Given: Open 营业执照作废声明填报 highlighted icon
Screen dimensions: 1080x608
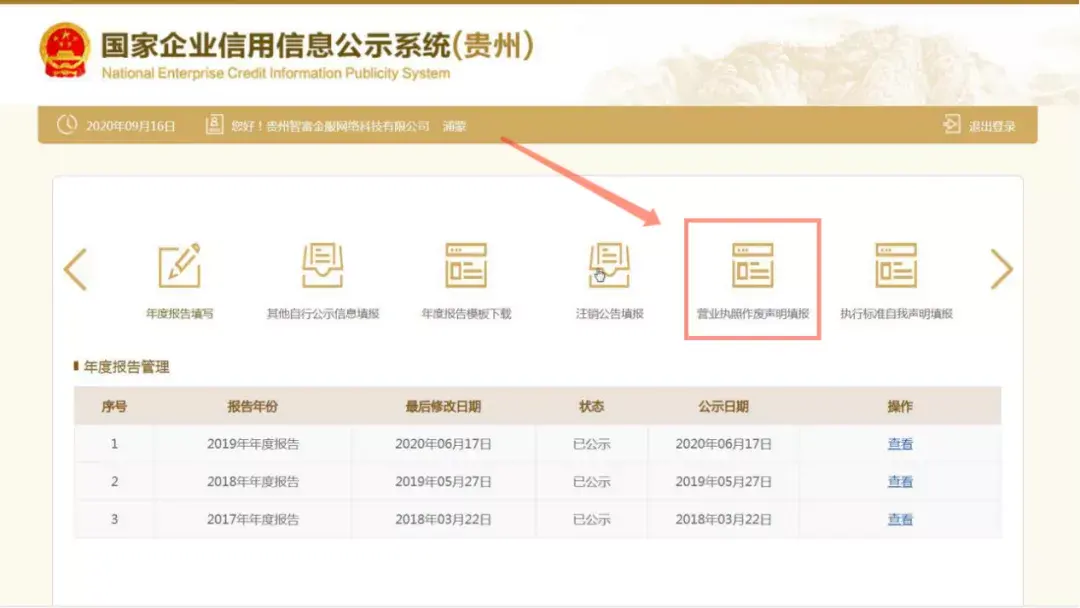Looking at the screenshot, I should [x=752, y=267].
